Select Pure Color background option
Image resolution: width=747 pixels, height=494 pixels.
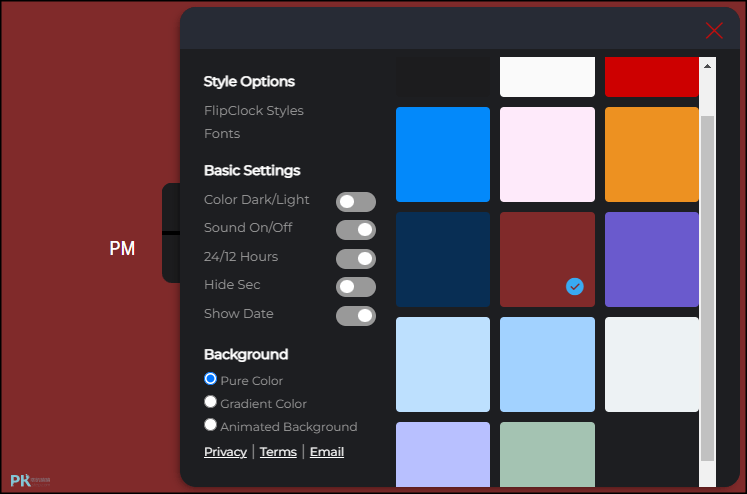(x=210, y=379)
